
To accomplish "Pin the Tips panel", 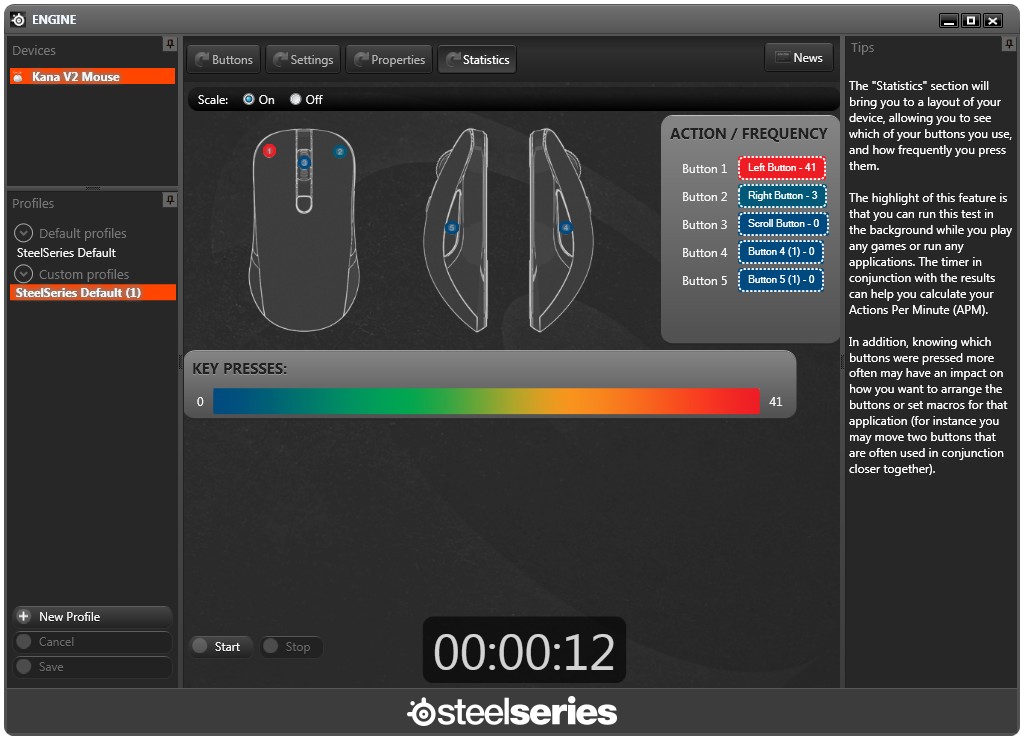I will point(1009,44).
